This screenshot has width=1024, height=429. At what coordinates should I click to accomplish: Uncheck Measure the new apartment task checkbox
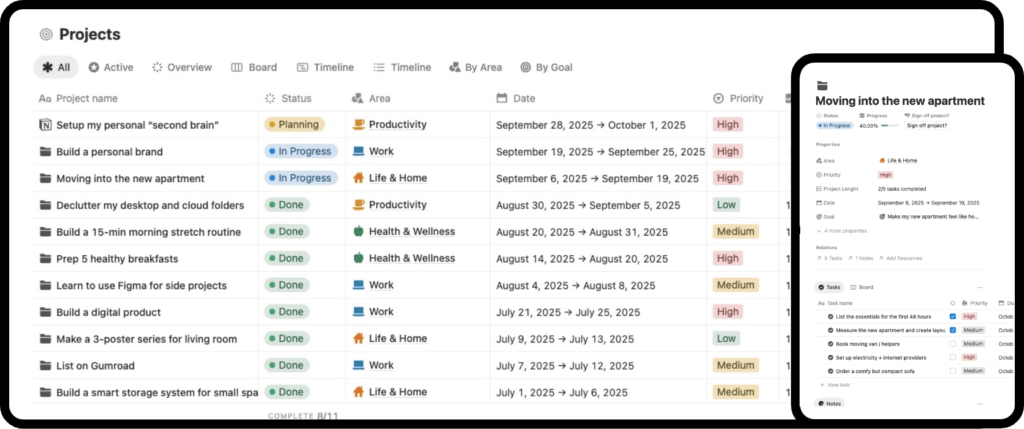(x=953, y=330)
